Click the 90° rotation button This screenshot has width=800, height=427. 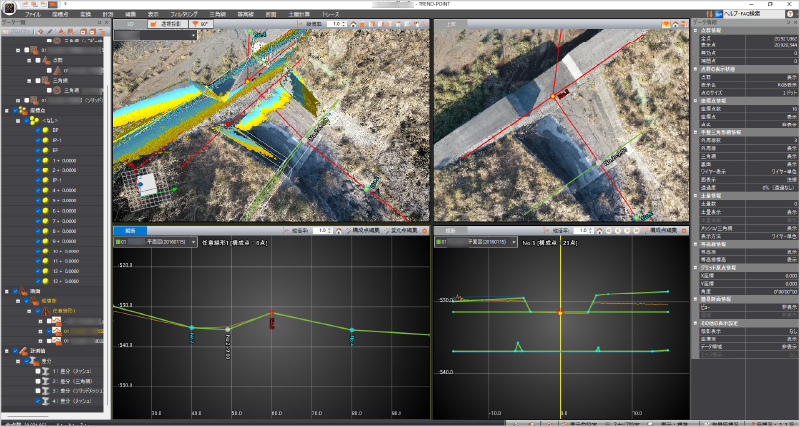(x=201, y=23)
